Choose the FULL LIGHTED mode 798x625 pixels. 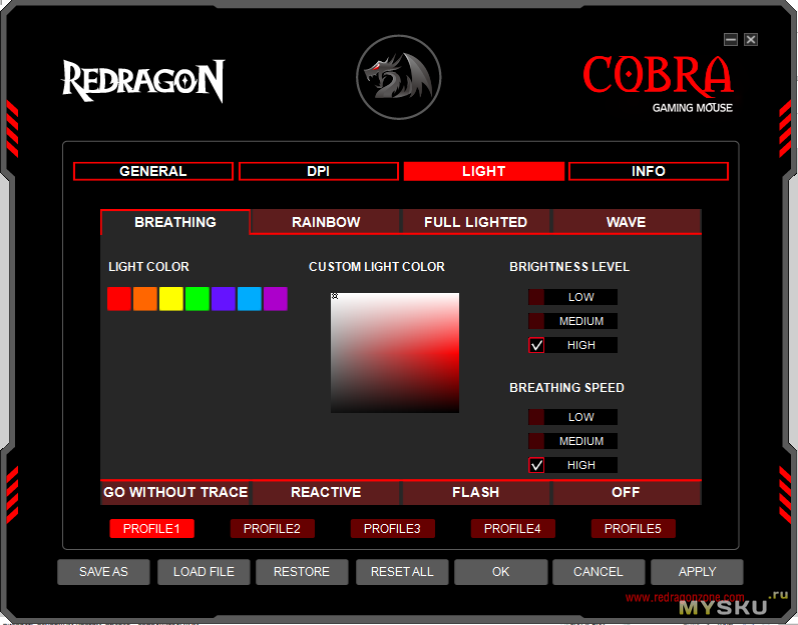pyautogui.click(x=475, y=222)
